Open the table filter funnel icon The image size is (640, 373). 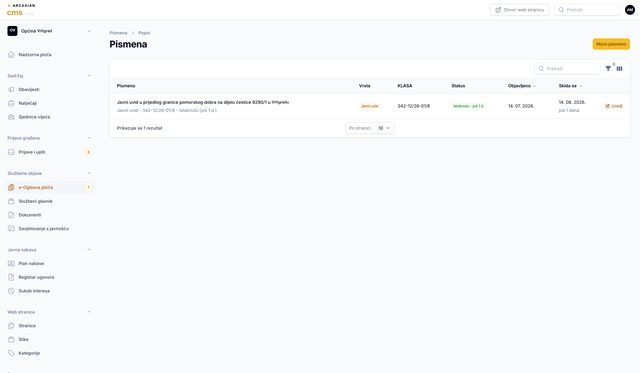[x=608, y=69]
